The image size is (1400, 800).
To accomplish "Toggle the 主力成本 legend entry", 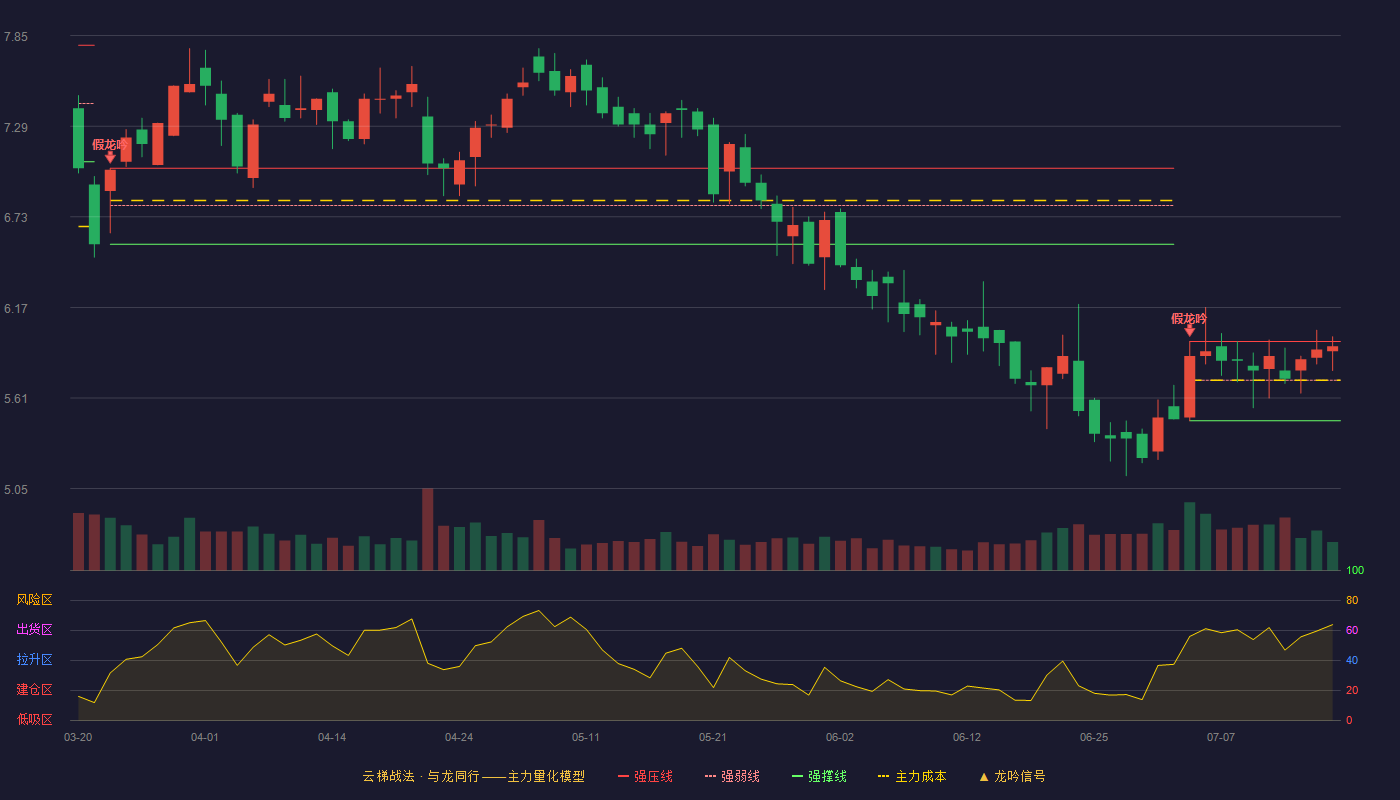I will click(912, 776).
